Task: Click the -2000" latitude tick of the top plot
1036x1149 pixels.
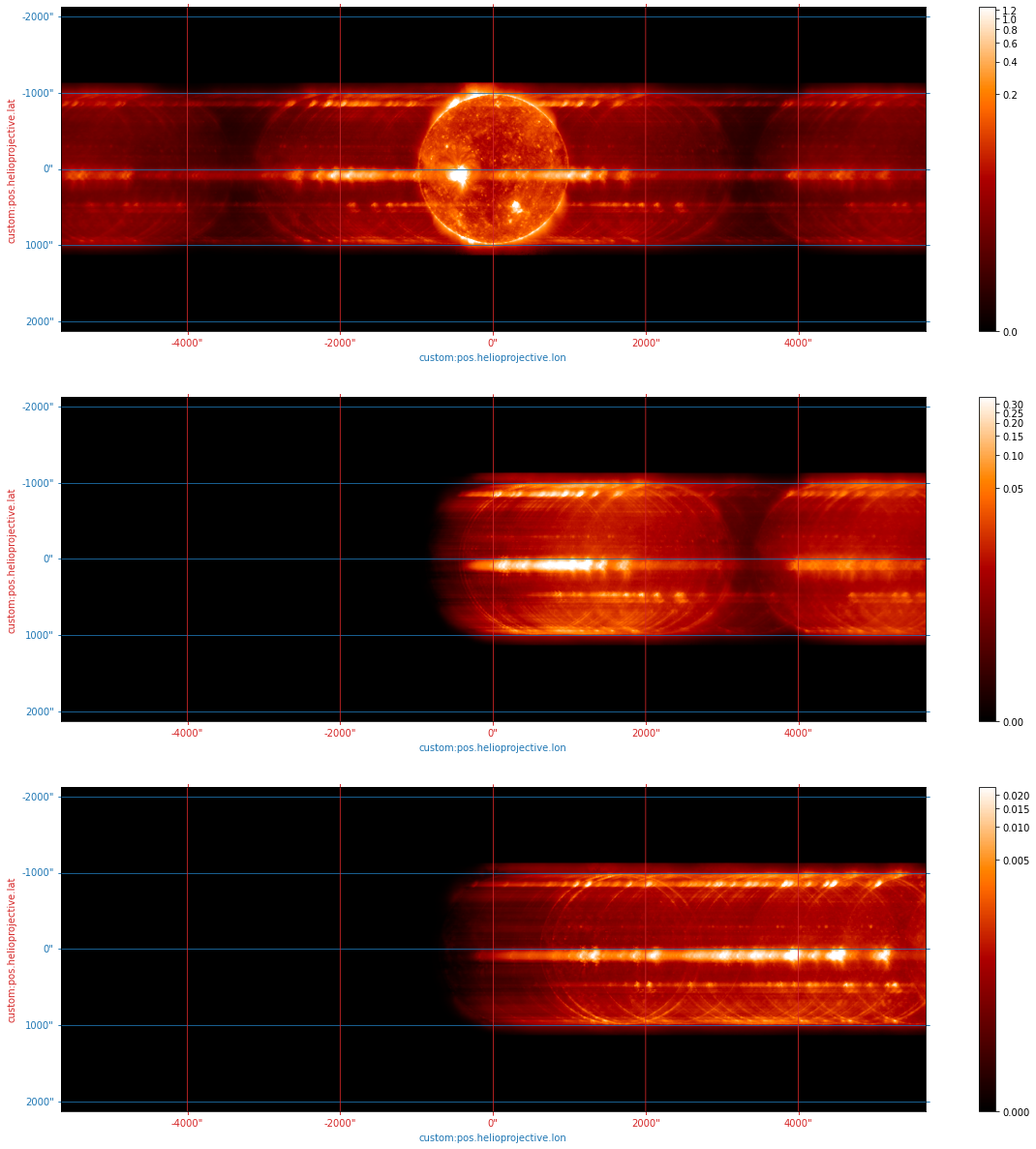Action: click(38, 16)
